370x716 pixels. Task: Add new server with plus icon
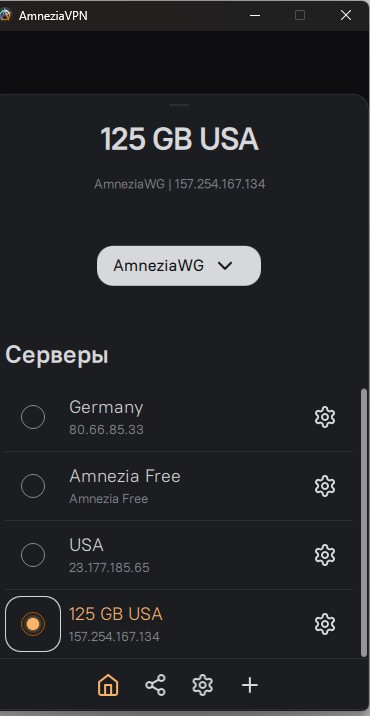[250, 685]
